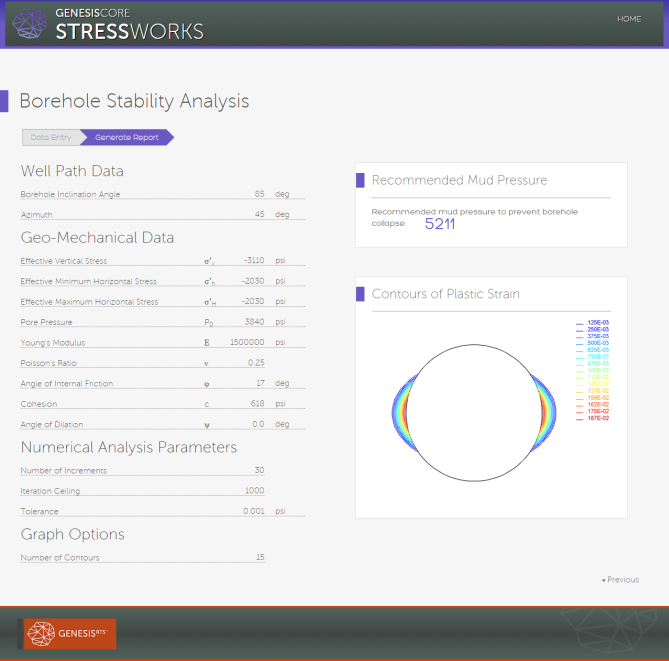Viewport: 669px width, 661px height.
Task: Select the Pore Pressure value 3840
Action: point(254,322)
